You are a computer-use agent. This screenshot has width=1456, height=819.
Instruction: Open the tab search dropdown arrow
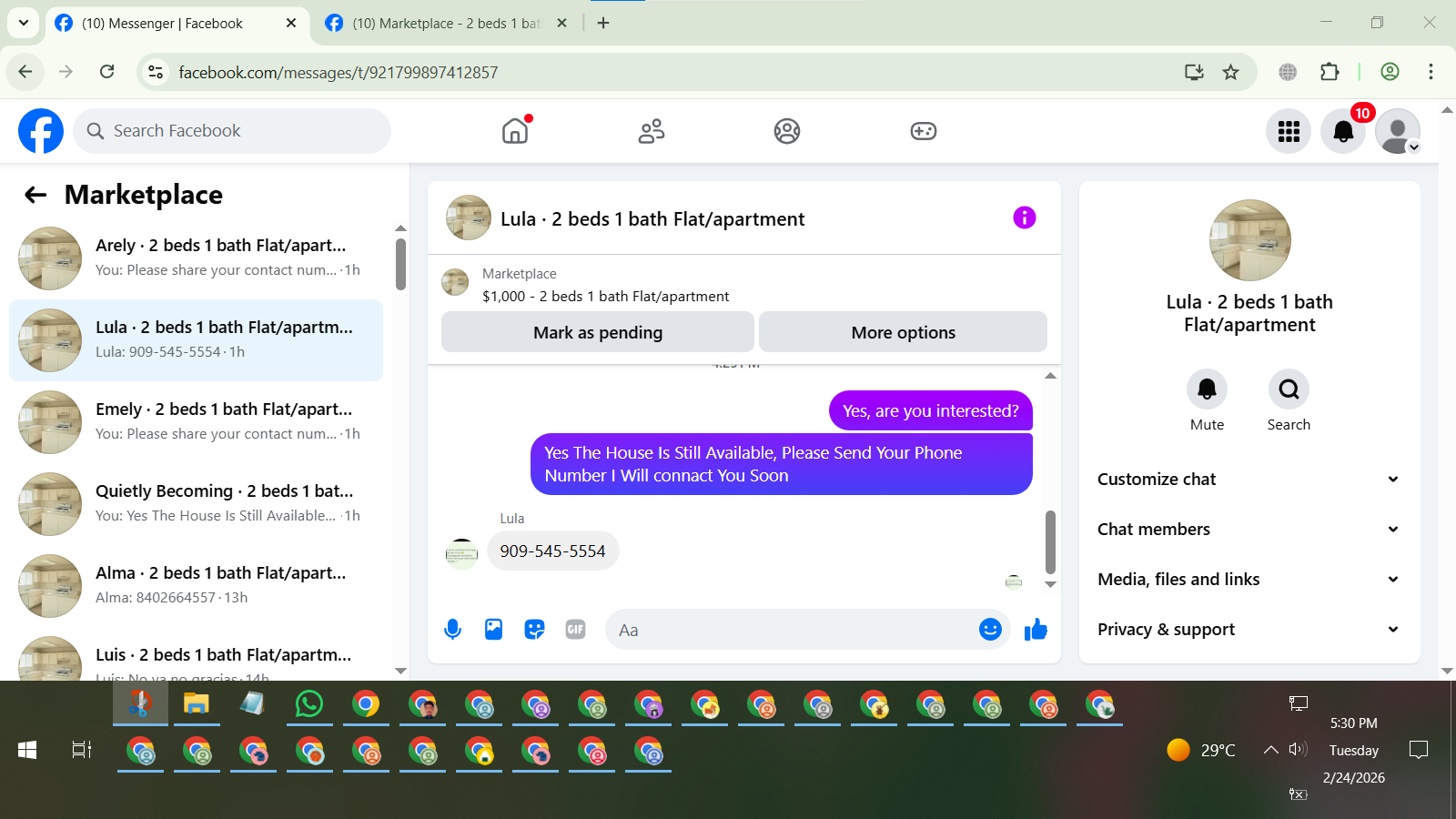click(x=23, y=23)
